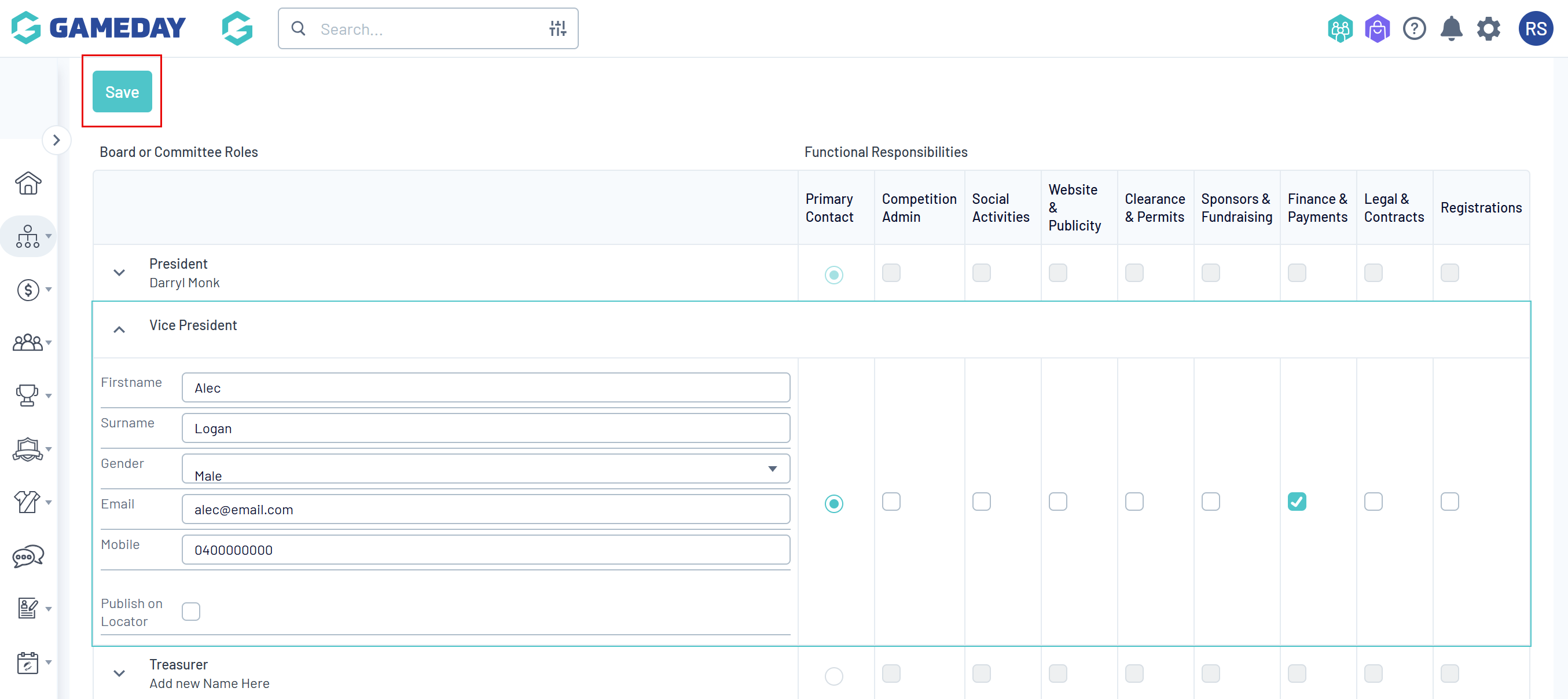Screen dimensions: 1568x699
Task: Open the help question mark icon
Action: coord(1414,28)
